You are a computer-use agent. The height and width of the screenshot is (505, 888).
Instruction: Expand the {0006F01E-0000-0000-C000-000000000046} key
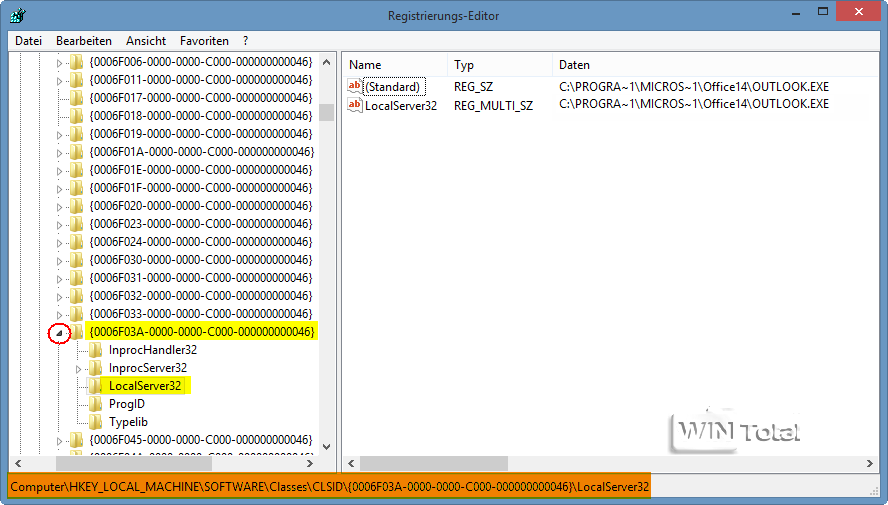[59, 171]
